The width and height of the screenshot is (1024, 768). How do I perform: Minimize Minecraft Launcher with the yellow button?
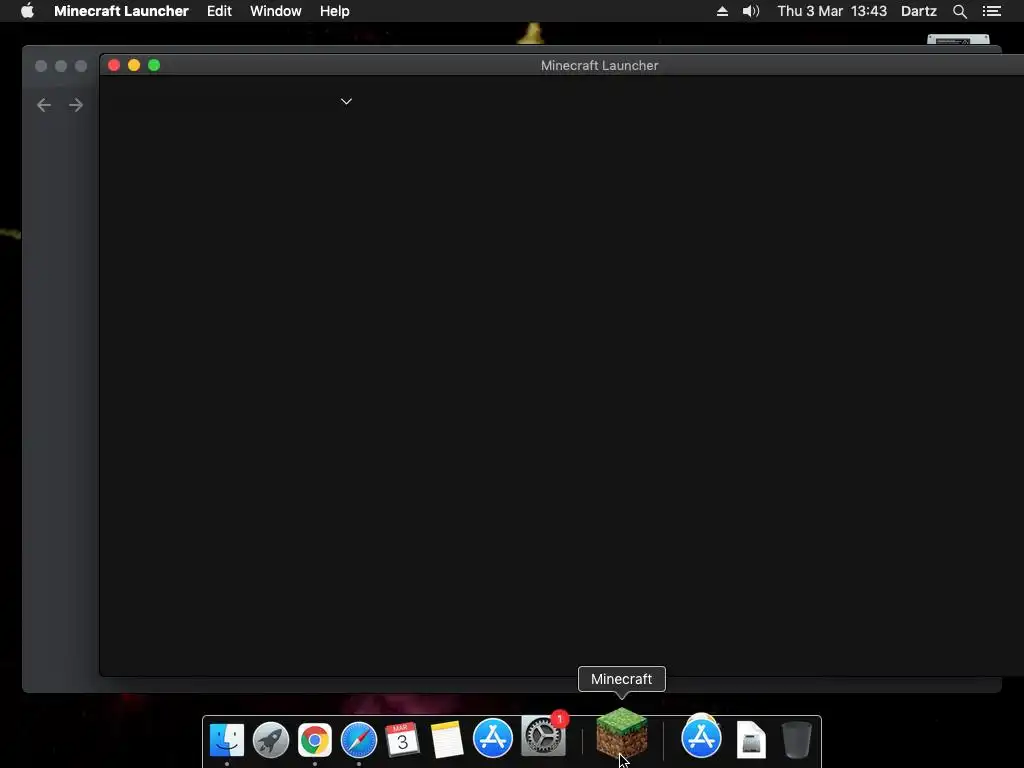134,65
